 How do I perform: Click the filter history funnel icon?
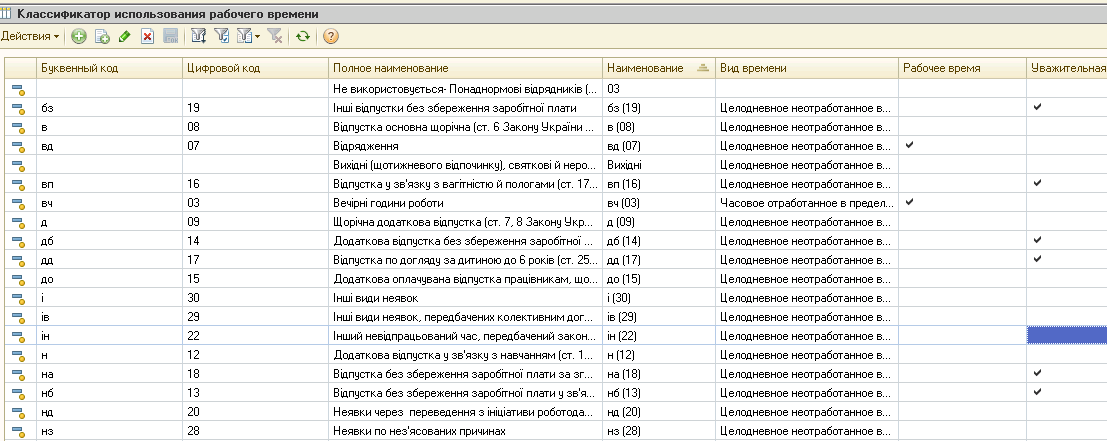pos(244,37)
